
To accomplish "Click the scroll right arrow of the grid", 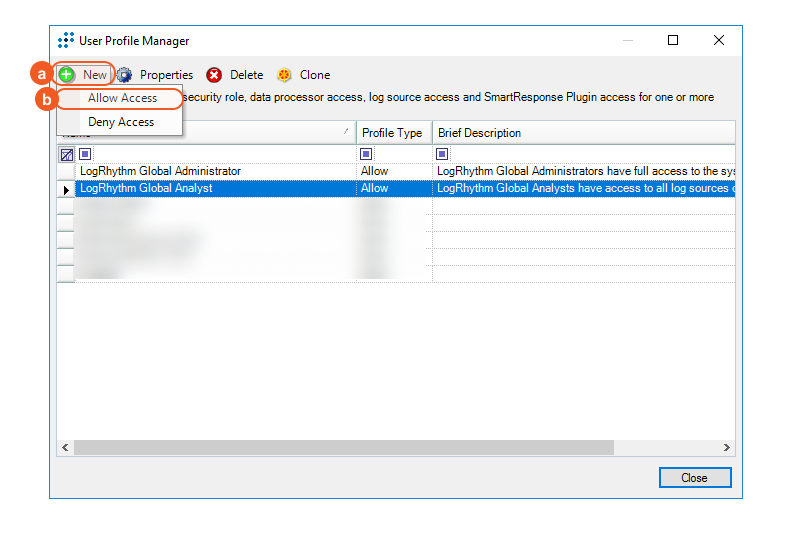I will coord(727,448).
